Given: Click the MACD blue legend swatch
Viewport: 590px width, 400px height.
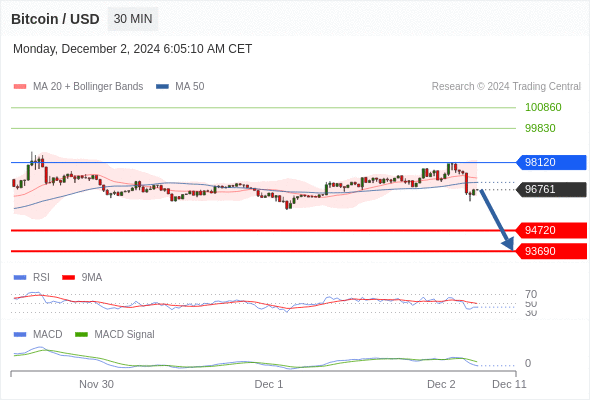Looking at the screenshot, I should (x=20, y=335).
